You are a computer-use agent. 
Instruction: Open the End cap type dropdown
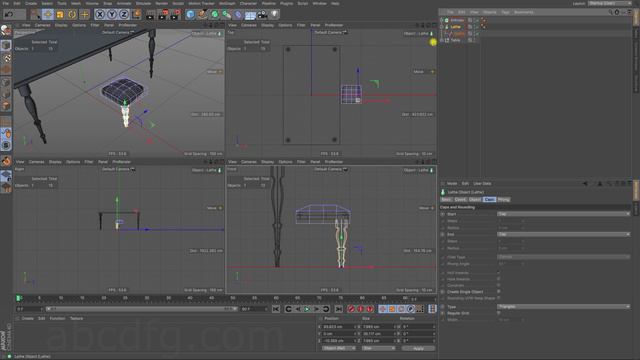coord(563,234)
